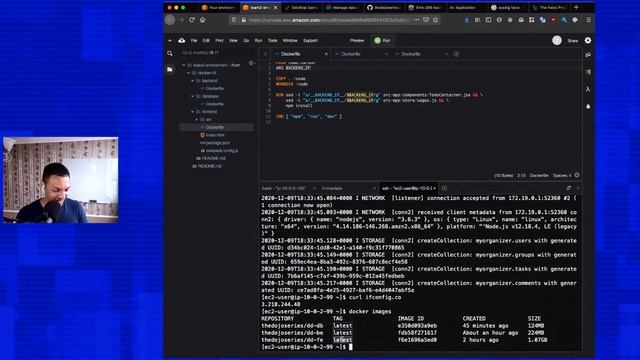The height and width of the screenshot is (360, 640).
Task: Open the Collaborate panel icon on right
Action: coord(588,55)
